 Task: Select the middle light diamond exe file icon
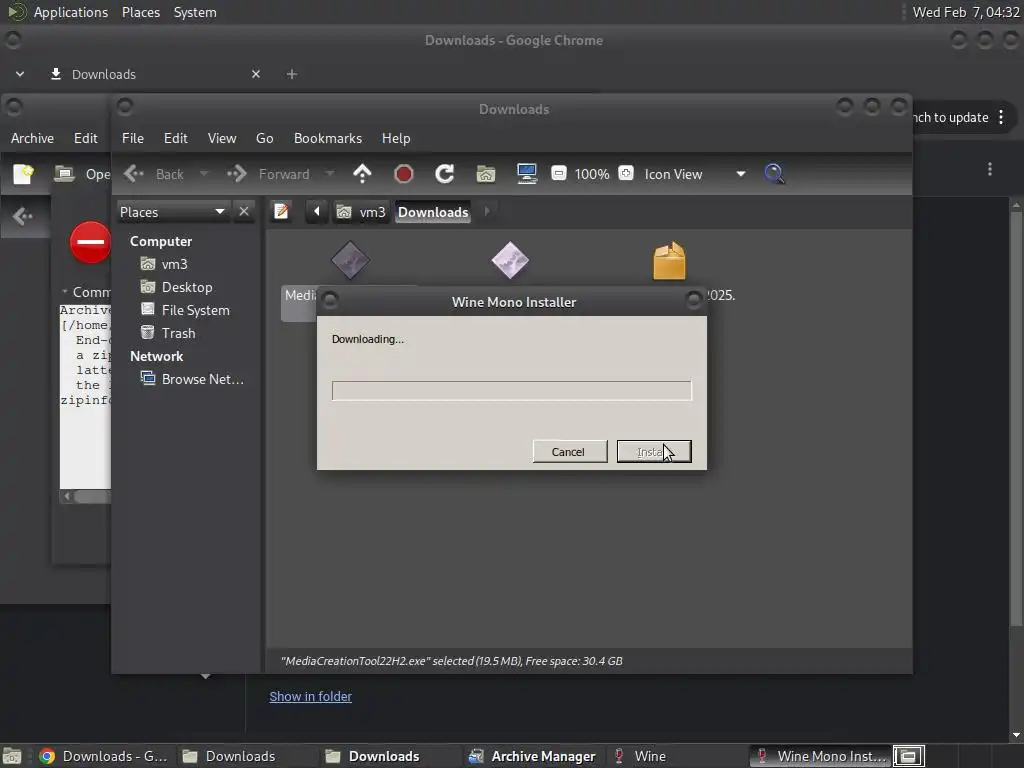click(510, 260)
